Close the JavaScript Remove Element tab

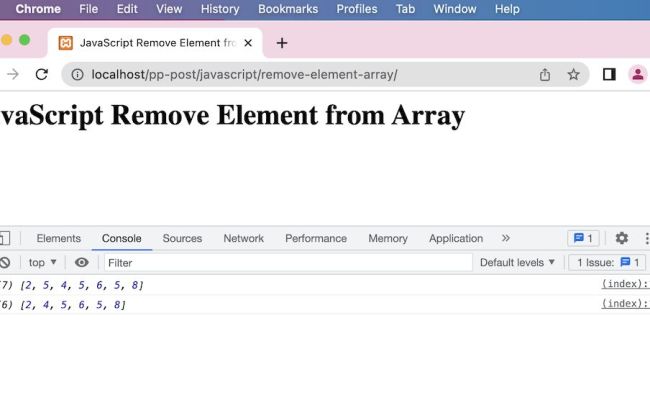[x=248, y=43]
